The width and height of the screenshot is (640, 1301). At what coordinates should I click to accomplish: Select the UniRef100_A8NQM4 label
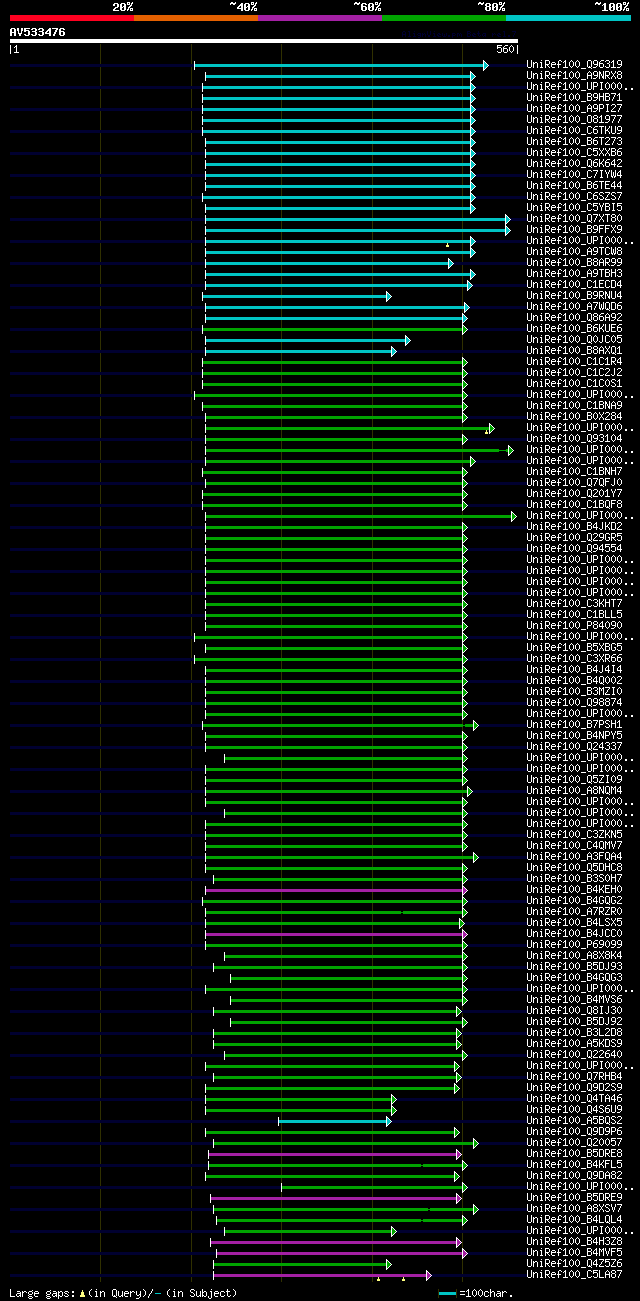574,791
